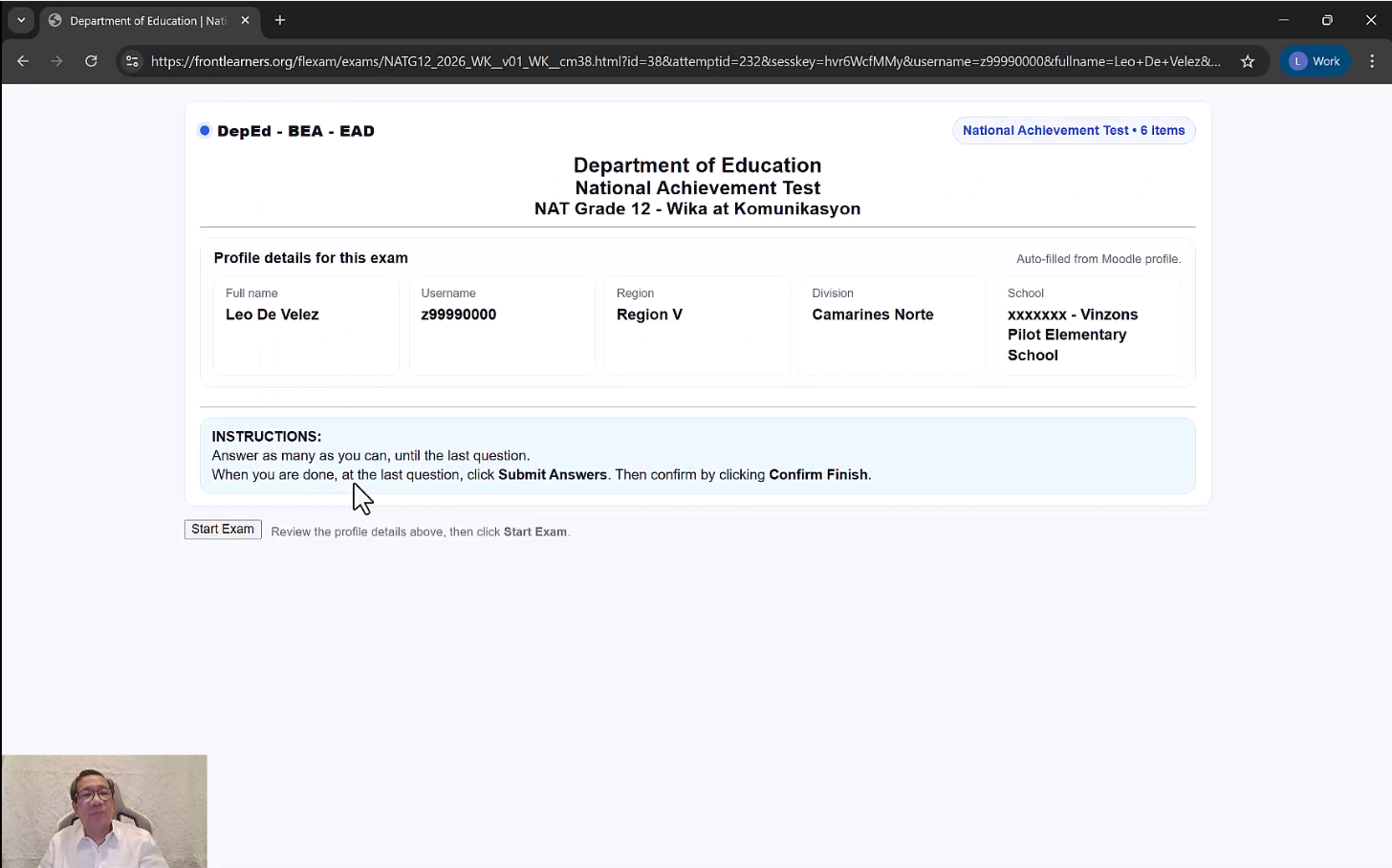Click the Camarines Norte Division card
The height and width of the screenshot is (868, 1392).
click(892, 325)
